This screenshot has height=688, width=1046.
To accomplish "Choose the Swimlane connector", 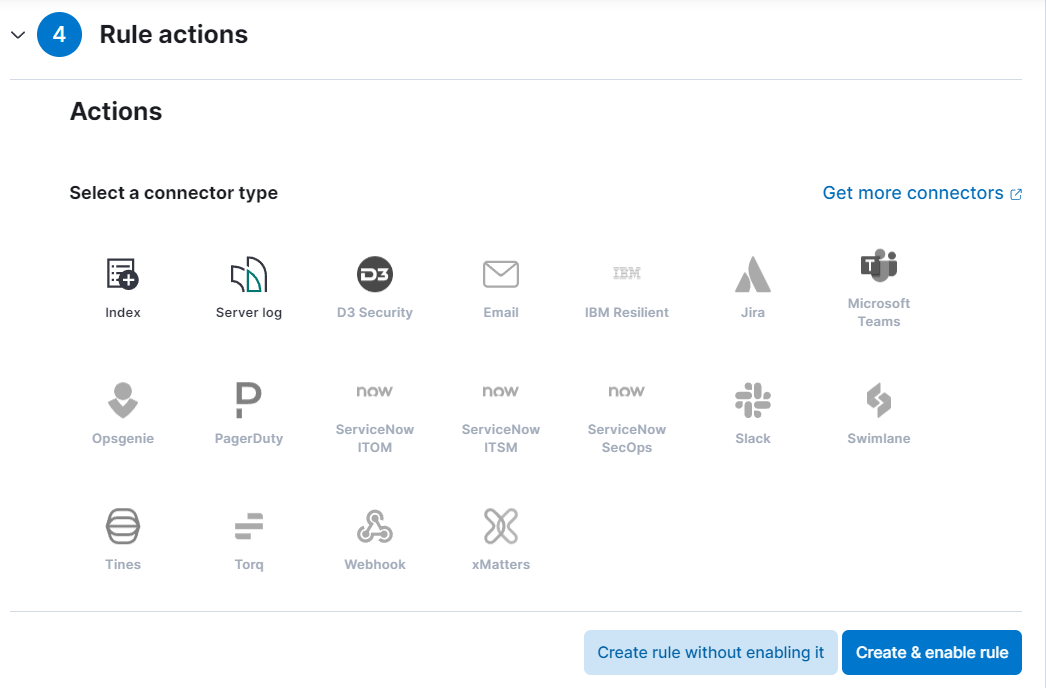I will [879, 413].
